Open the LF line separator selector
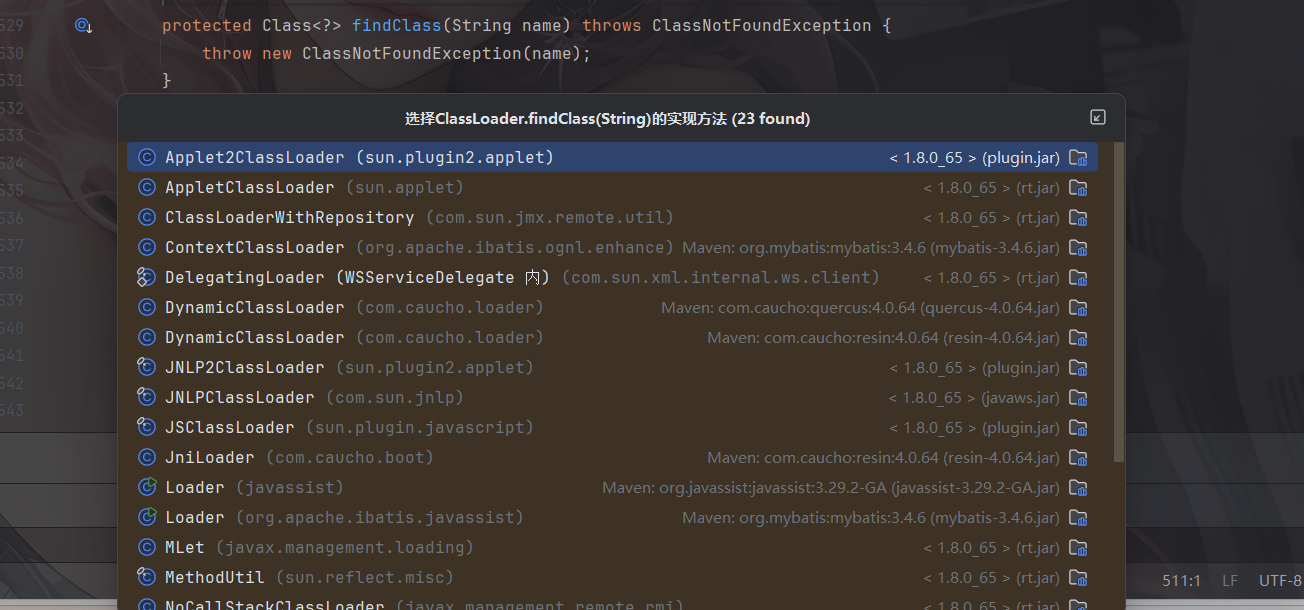Viewport: 1304px width, 610px height. (x=1230, y=581)
